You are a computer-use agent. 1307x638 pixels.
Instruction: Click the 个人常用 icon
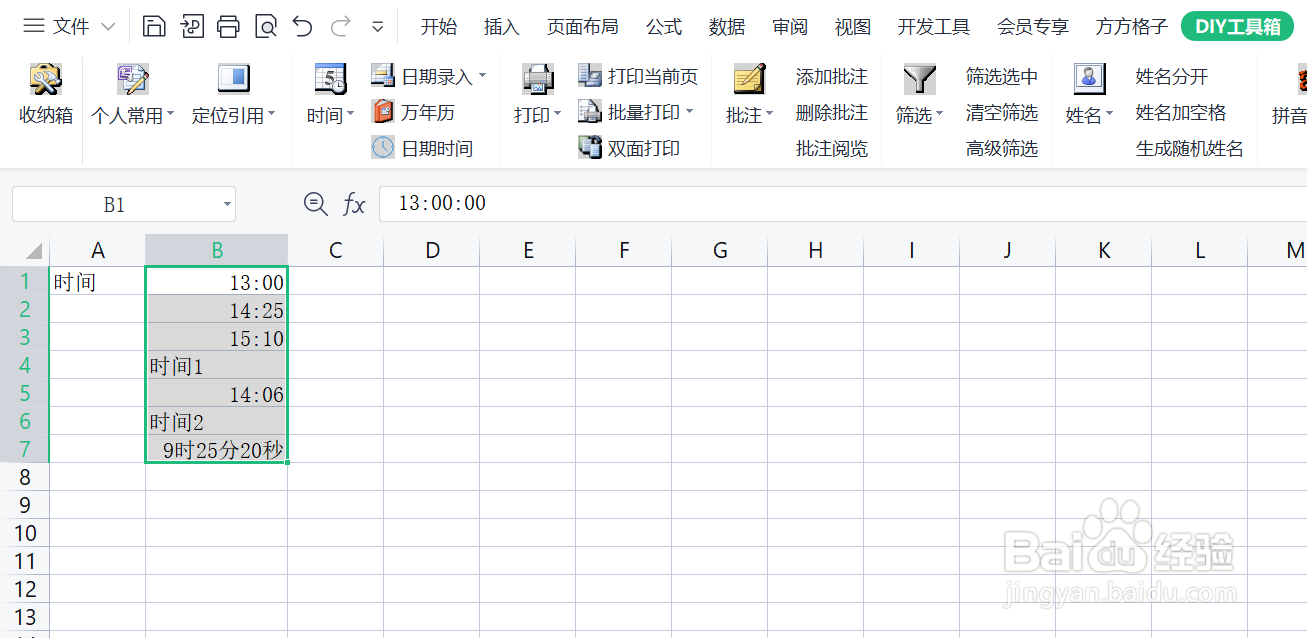132,79
